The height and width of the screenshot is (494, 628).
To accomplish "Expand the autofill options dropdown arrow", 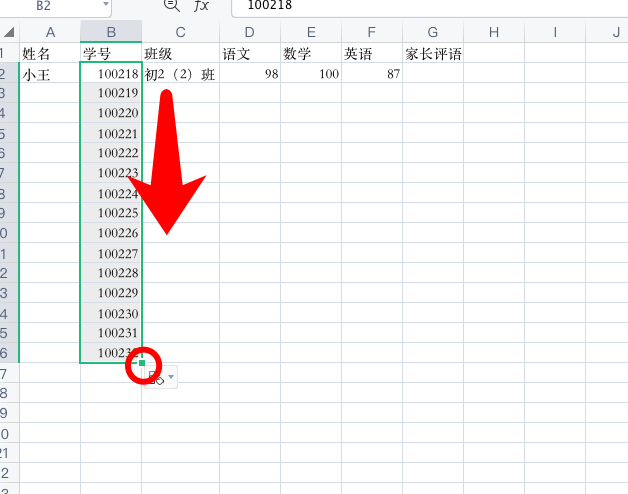I will [171, 377].
